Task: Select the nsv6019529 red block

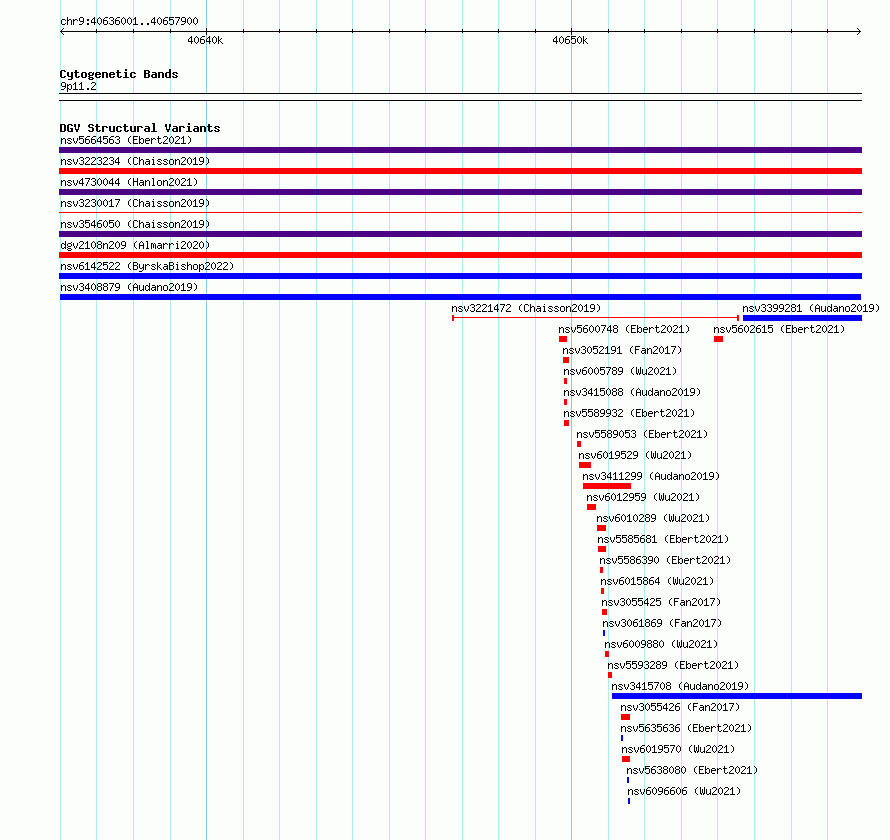Action: [585, 465]
